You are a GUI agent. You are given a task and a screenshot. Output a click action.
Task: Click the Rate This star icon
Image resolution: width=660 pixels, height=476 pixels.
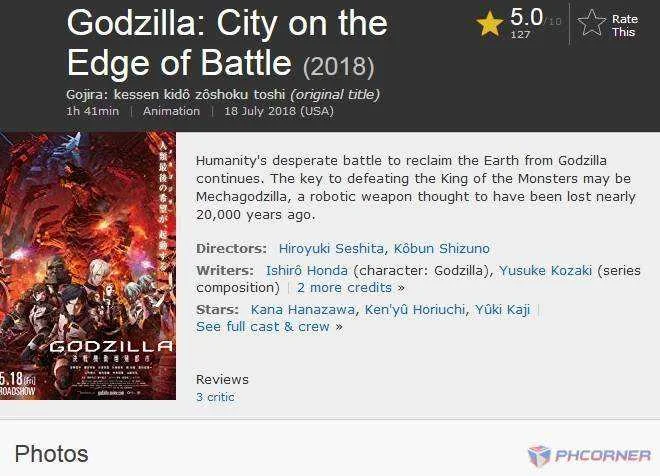[x=591, y=23]
